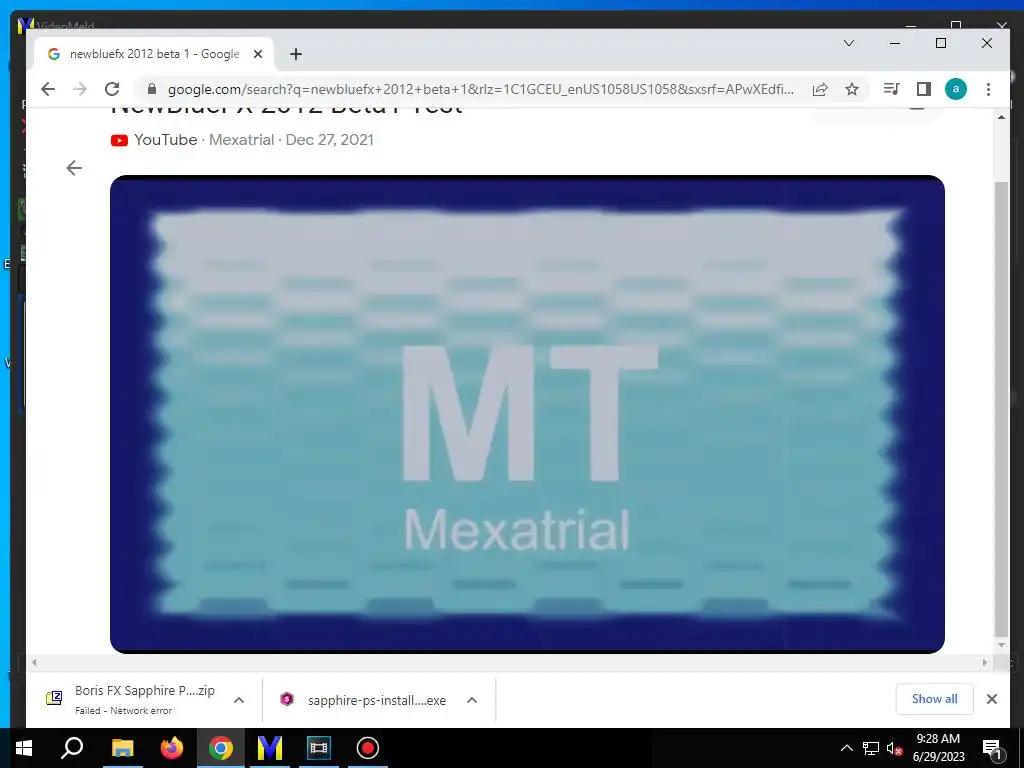The image size is (1024, 768).
Task: Go back using Chrome's back arrow
Action: pyautogui.click(x=48, y=89)
